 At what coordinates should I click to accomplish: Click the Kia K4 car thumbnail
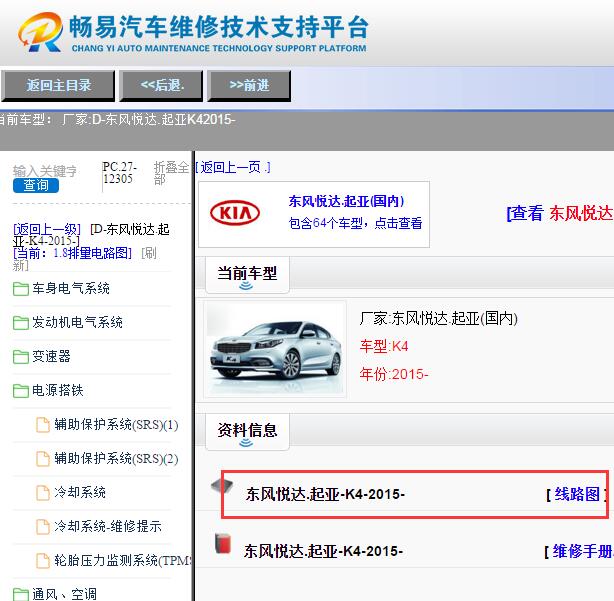[275, 350]
